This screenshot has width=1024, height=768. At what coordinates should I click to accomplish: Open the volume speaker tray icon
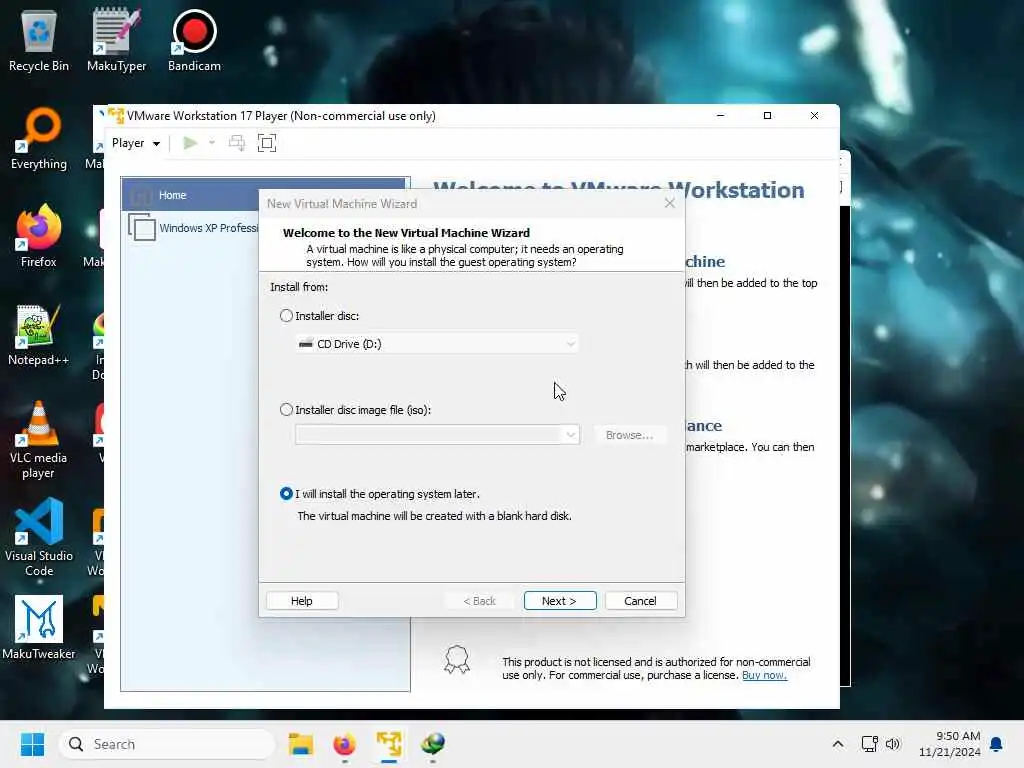click(893, 744)
